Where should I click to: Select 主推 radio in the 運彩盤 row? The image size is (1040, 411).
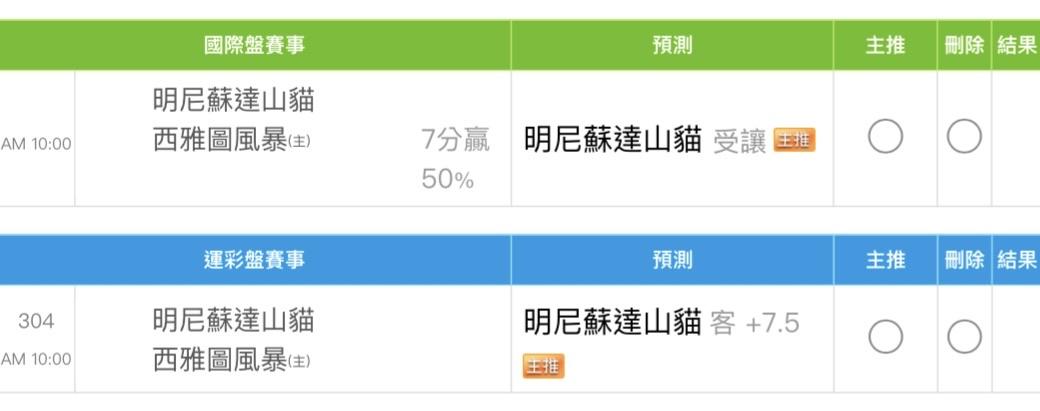tap(885, 337)
